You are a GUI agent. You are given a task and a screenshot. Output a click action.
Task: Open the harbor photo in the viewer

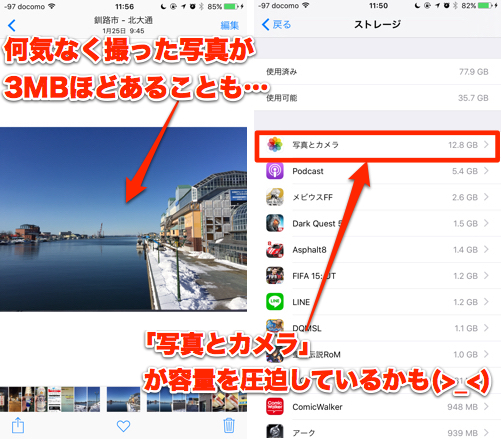point(123,219)
